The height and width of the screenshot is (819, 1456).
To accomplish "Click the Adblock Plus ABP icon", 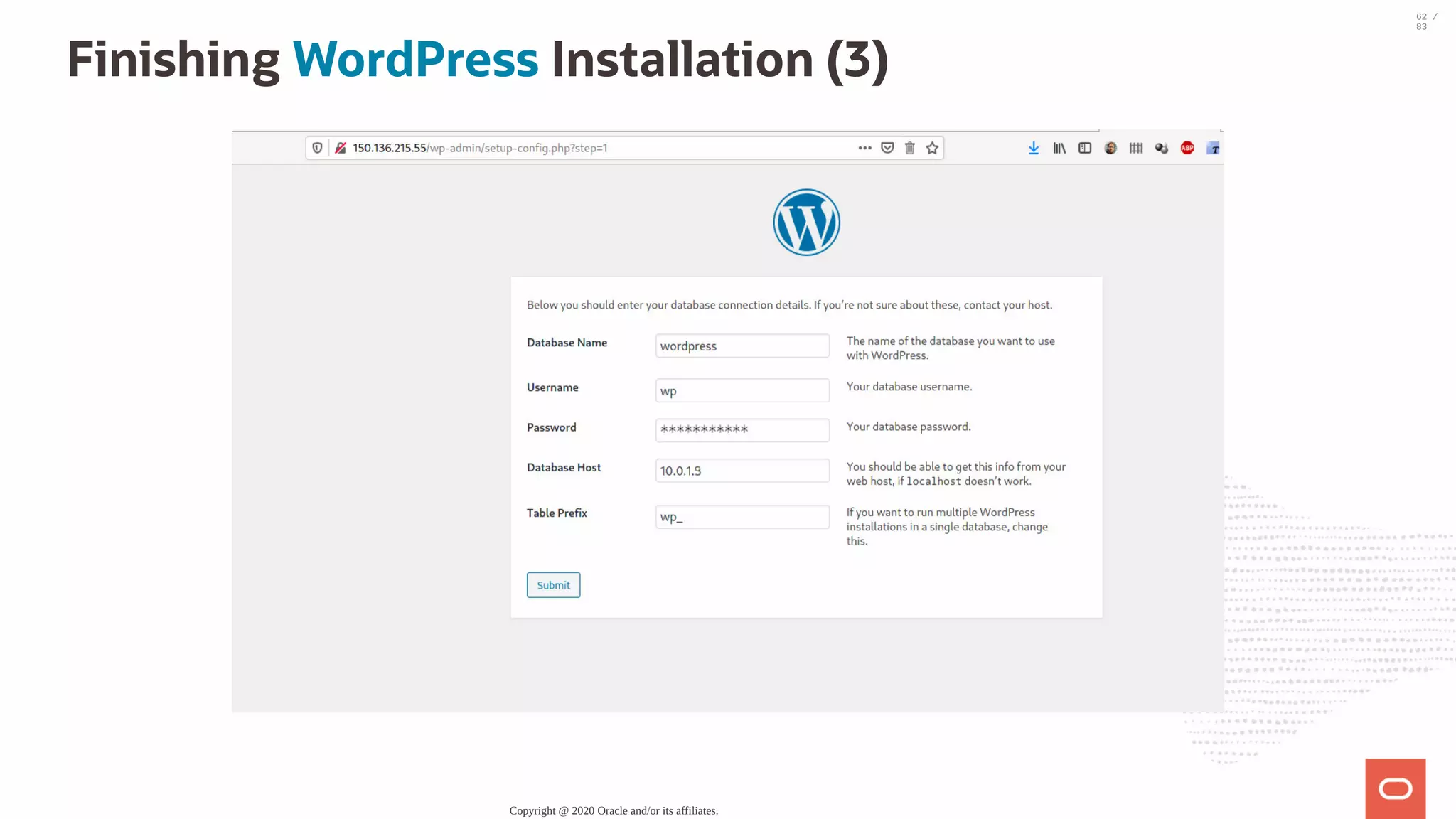I will [x=1187, y=148].
